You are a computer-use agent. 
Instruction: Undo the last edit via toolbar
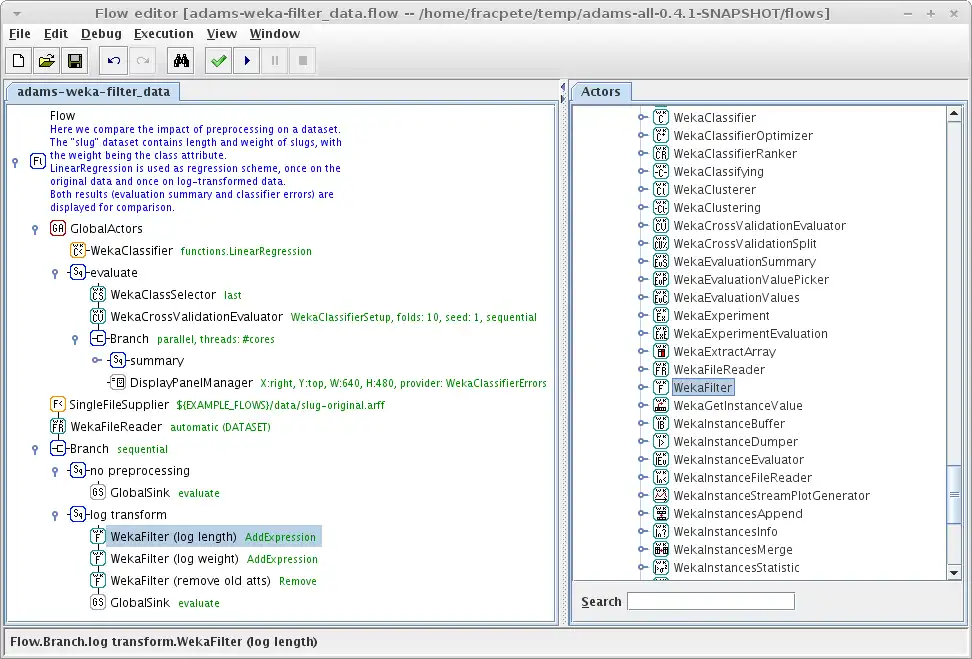tap(114, 61)
